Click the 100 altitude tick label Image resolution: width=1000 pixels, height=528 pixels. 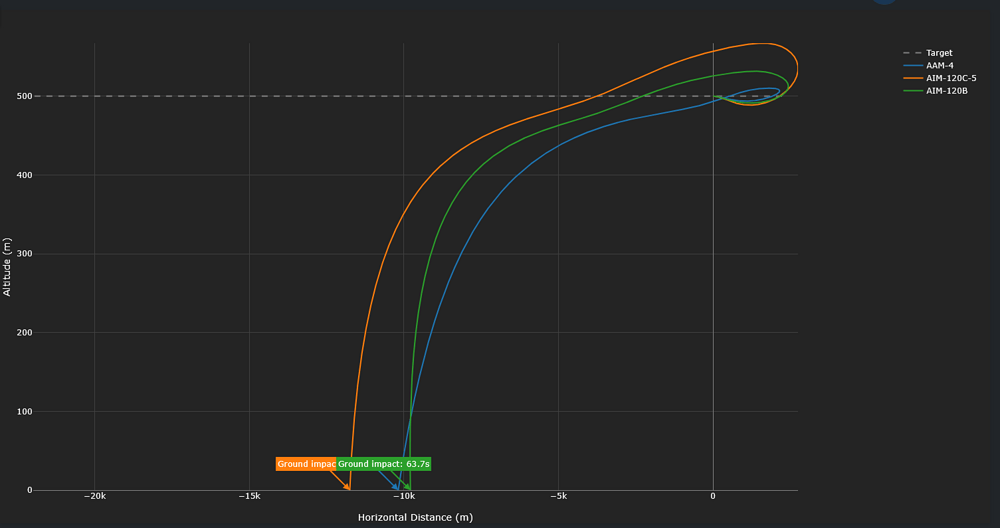(24, 412)
